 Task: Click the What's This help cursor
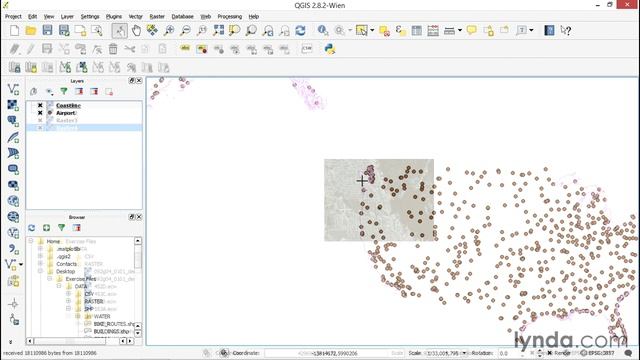point(566,30)
